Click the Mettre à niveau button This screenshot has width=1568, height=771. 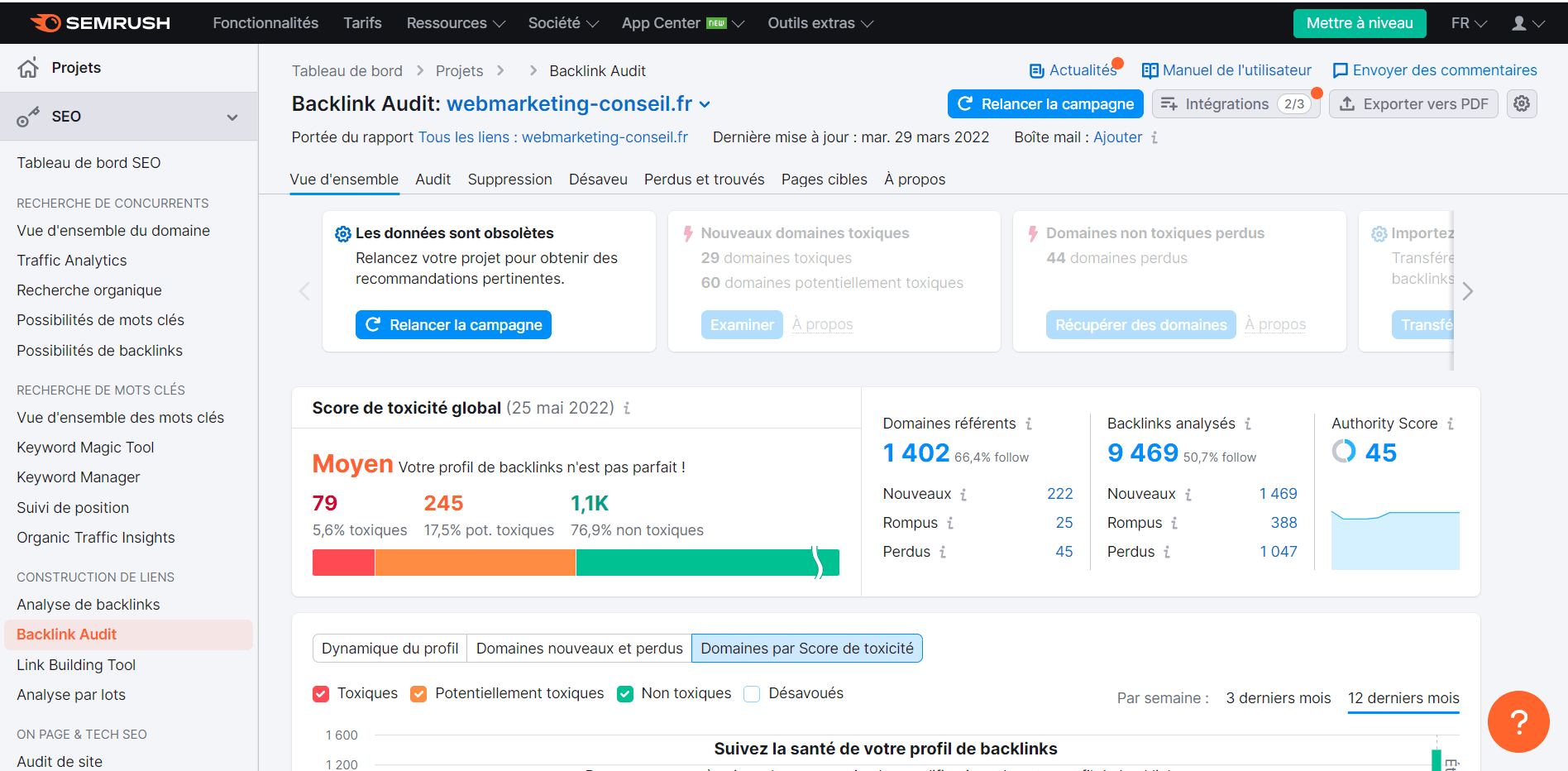tap(1360, 23)
